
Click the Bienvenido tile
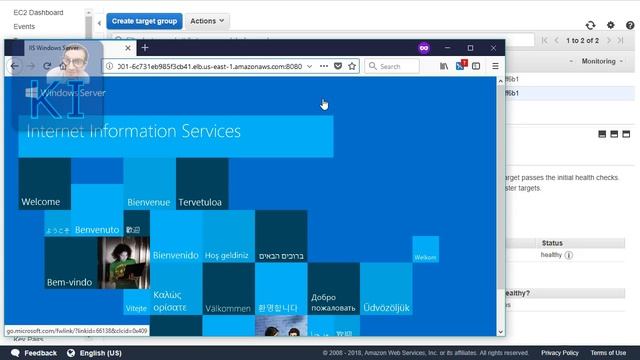point(176,236)
